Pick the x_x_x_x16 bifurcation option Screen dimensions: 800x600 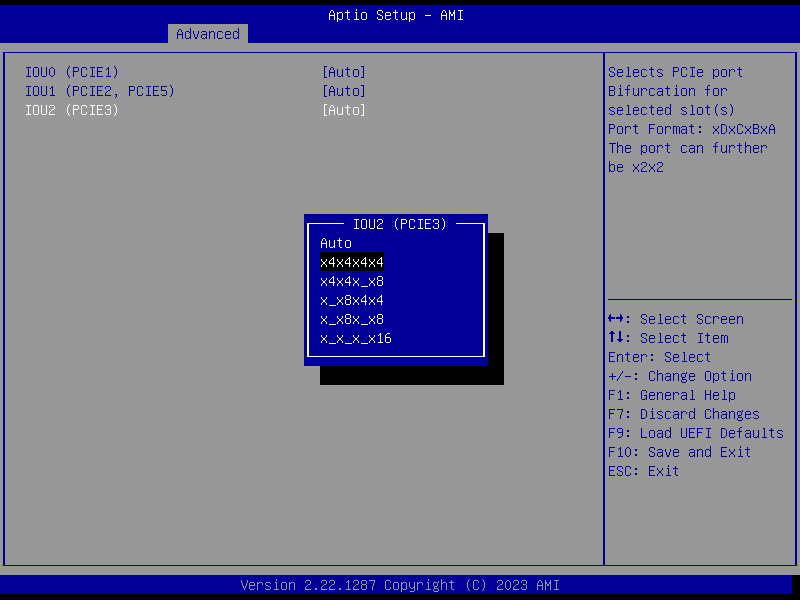356,338
